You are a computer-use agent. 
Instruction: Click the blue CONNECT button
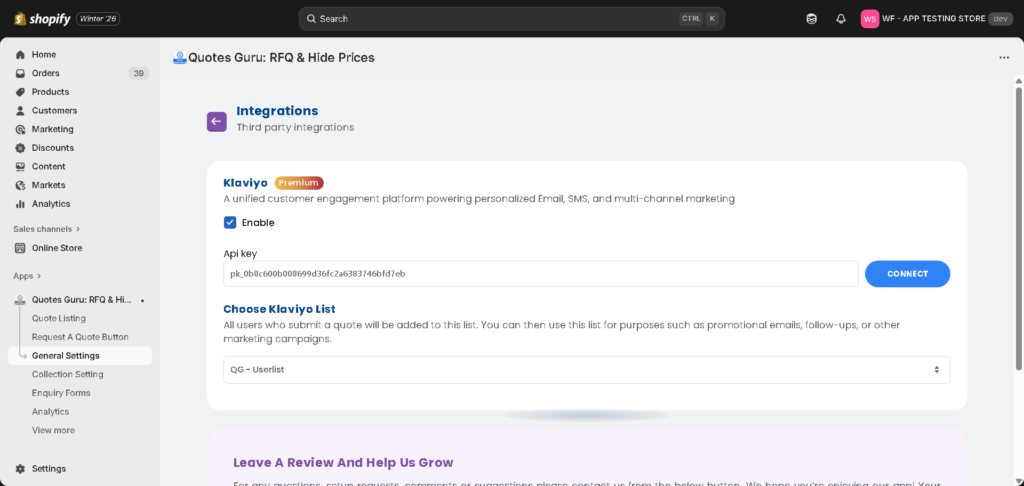pyautogui.click(x=907, y=274)
